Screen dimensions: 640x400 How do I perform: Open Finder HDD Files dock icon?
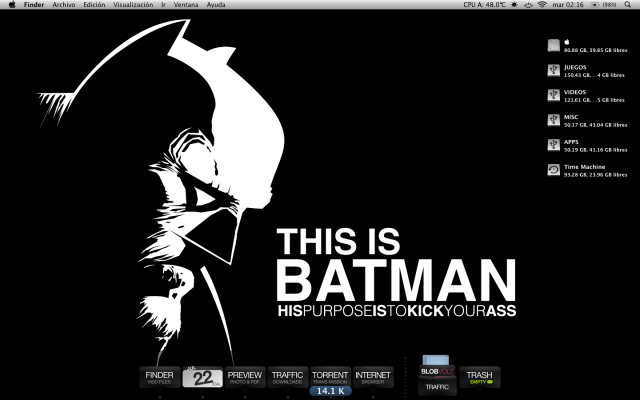pyautogui.click(x=160, y=377)
